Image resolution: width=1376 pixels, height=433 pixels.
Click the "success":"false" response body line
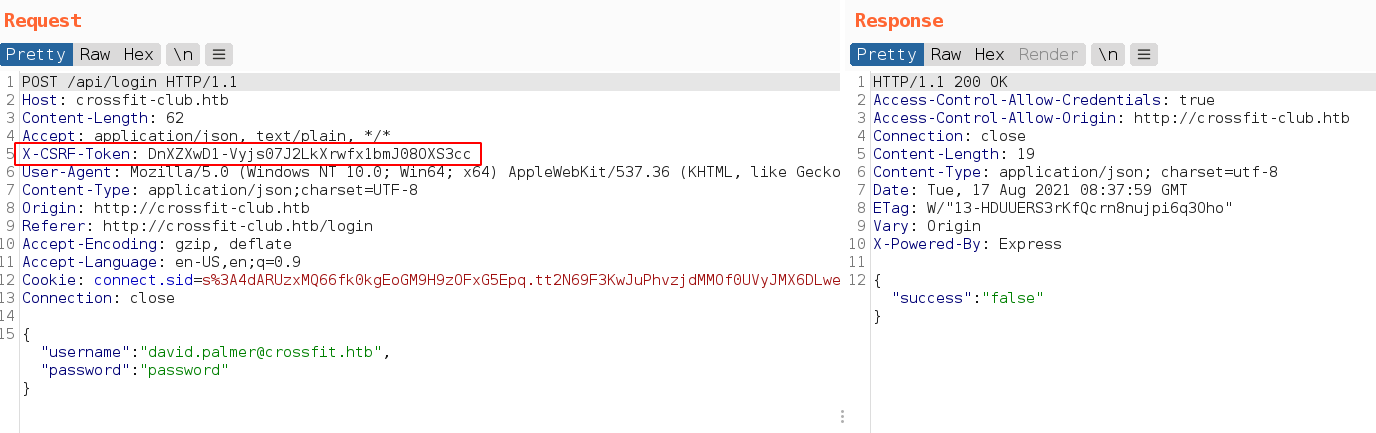coord(968,298)
